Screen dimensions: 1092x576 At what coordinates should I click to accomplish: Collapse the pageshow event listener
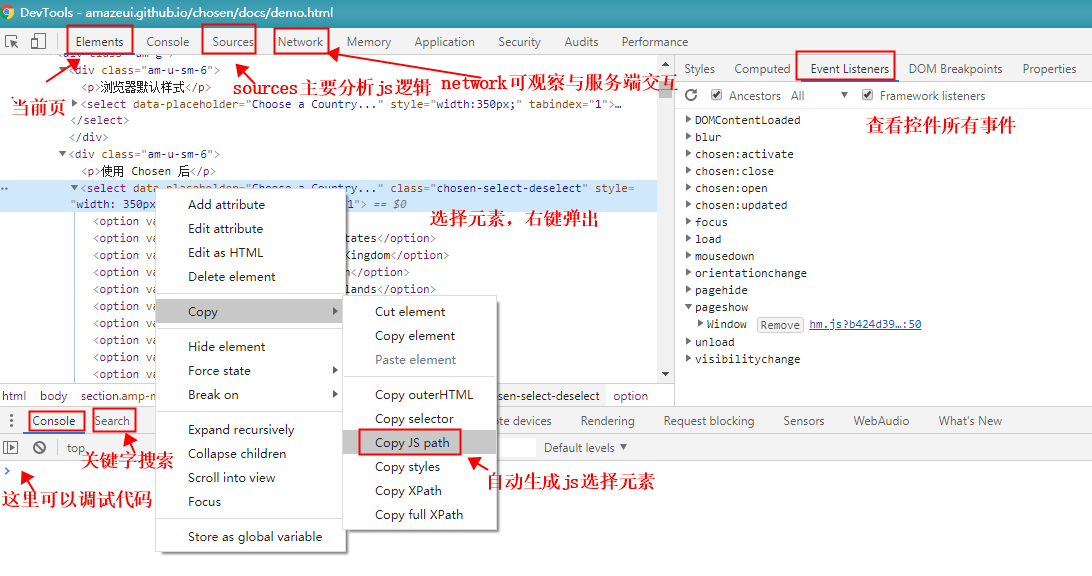pos(689,307)
